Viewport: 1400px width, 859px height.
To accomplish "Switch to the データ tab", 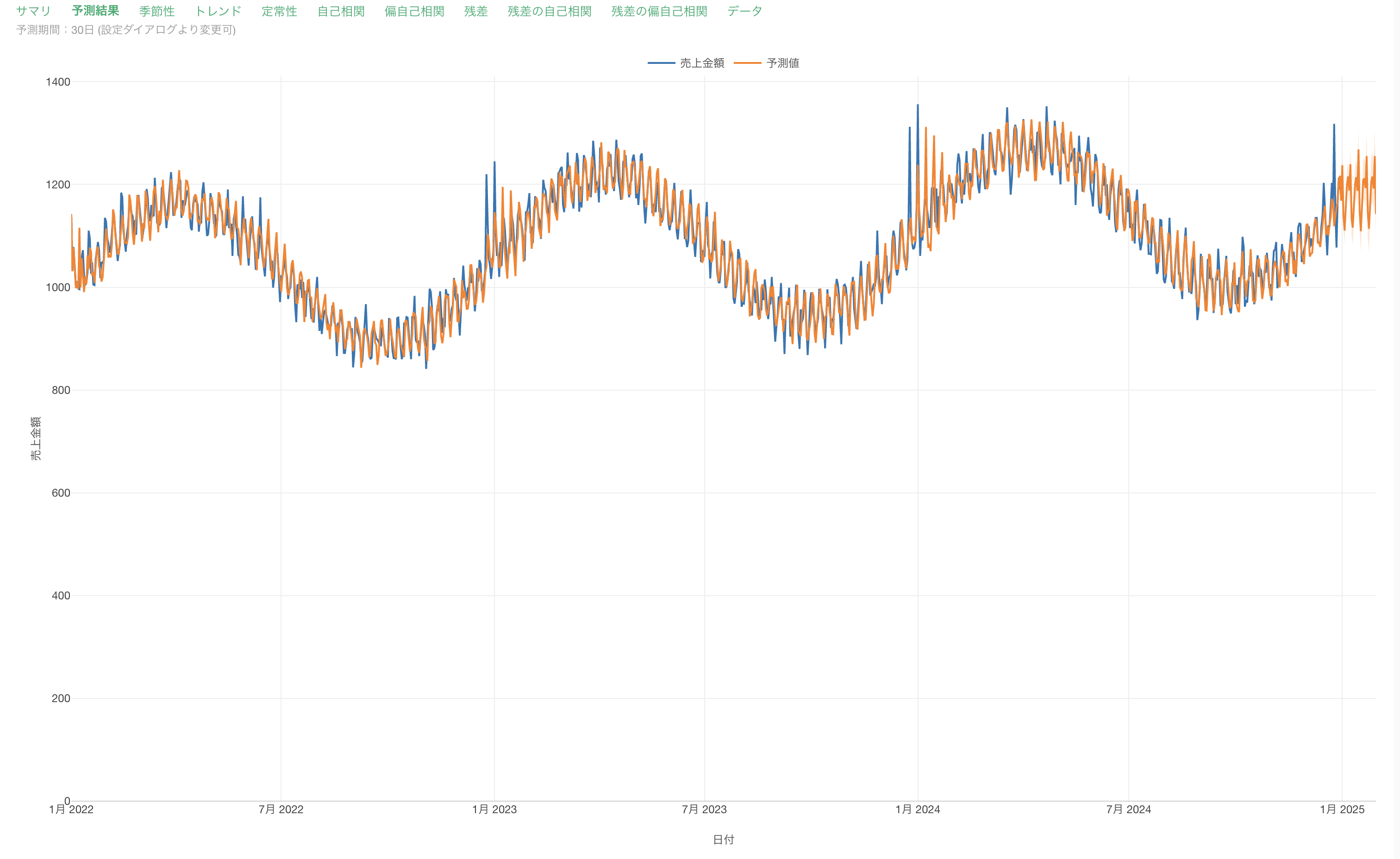I will (x=744, y=12).
